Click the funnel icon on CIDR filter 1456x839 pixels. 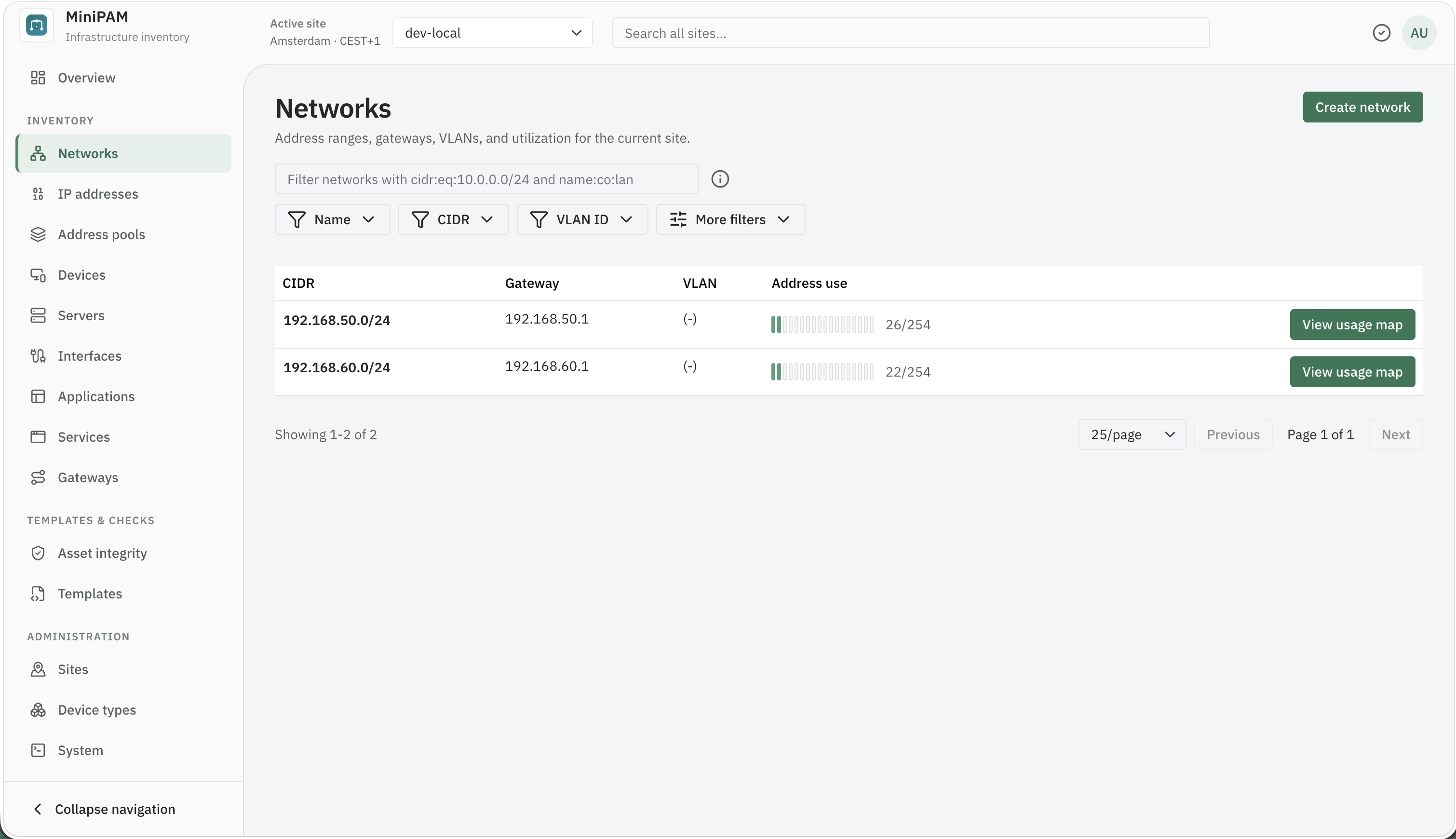(x=420, y=219)
